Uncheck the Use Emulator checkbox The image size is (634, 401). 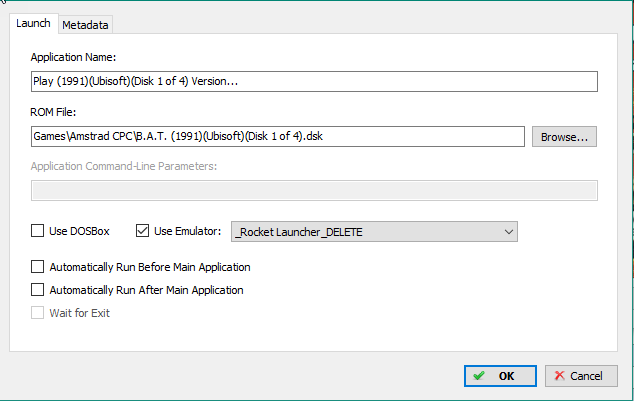pyautogui.click(x=142, y=231)
